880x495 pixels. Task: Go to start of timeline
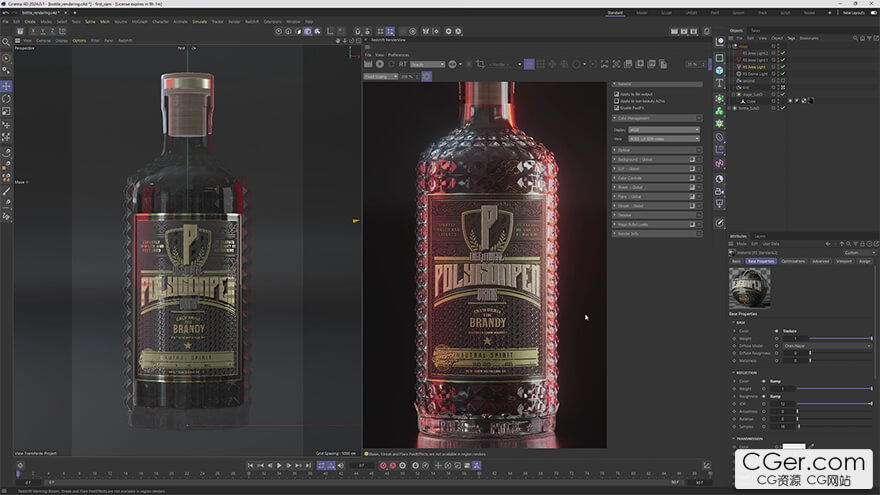[250, 465]
